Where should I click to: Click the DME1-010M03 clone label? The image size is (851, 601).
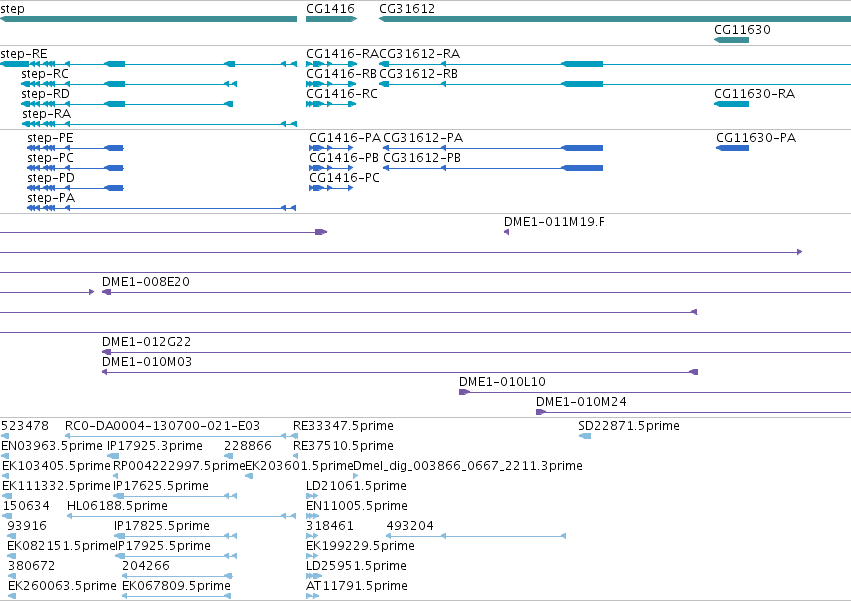[x=147, y=362]
